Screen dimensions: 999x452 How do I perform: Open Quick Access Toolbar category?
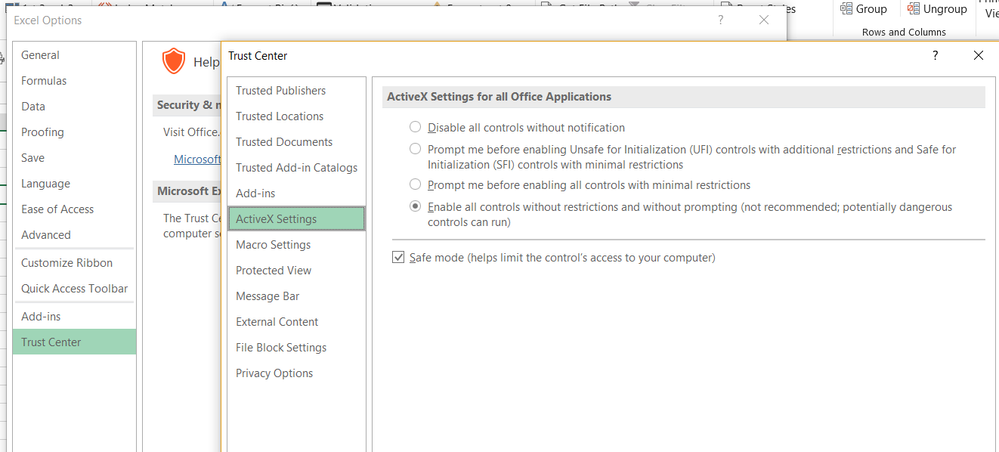(75, 288)
